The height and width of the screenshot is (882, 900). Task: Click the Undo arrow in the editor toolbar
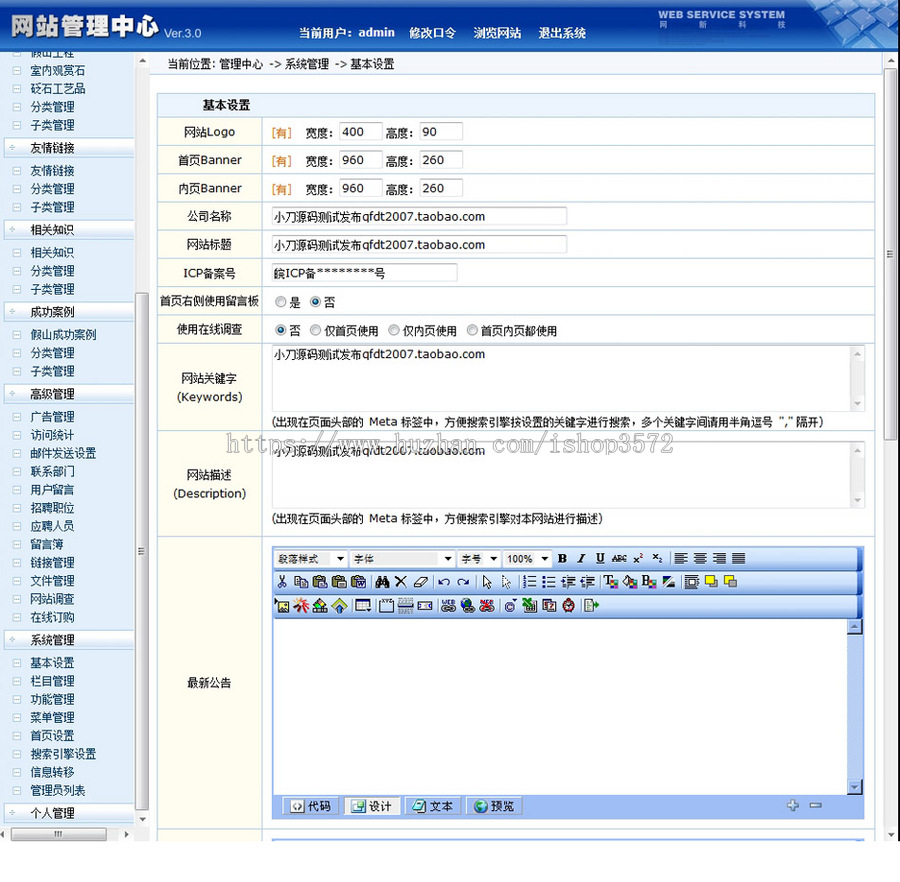point(443,581)
